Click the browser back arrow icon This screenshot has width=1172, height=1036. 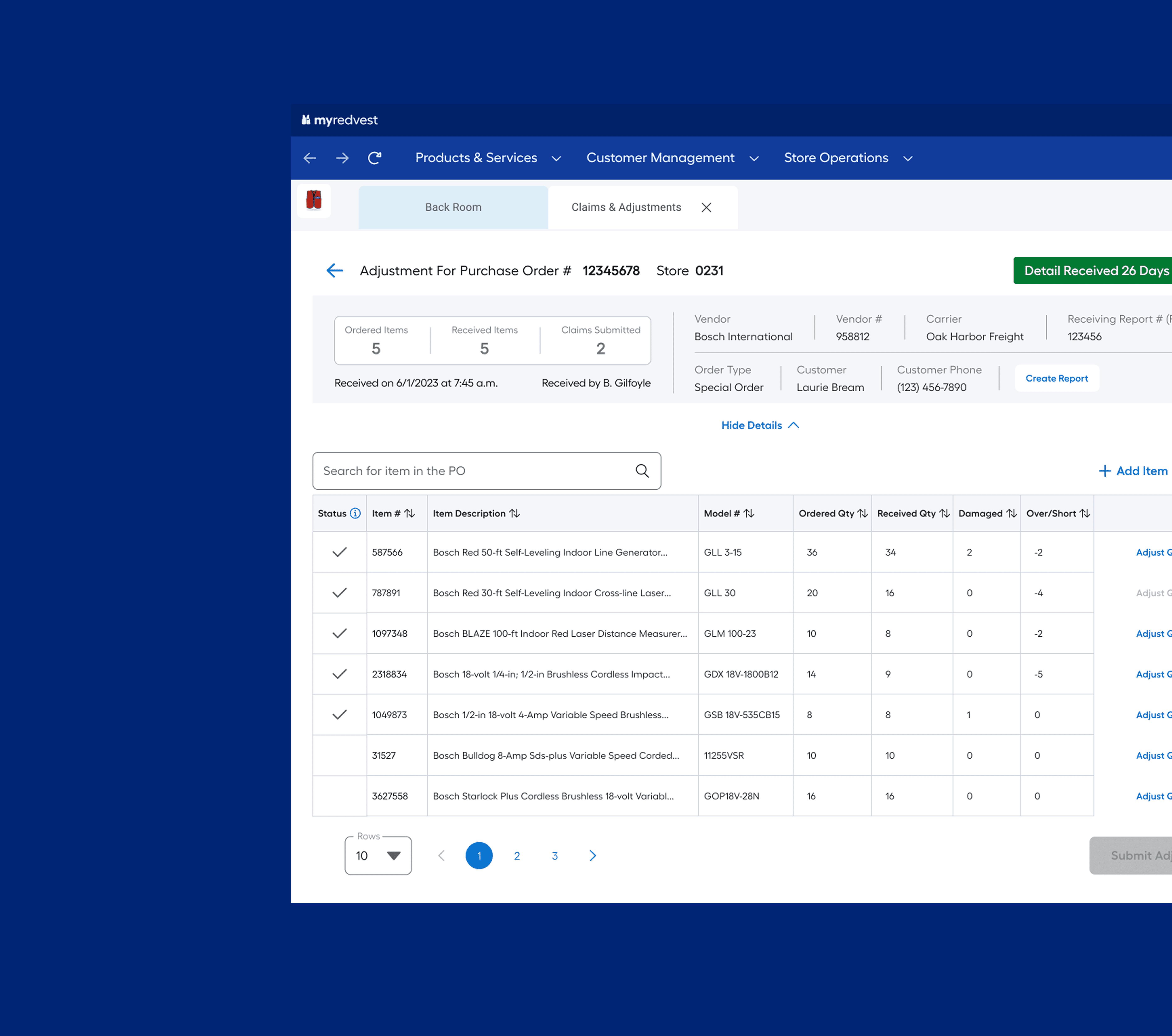310,158
